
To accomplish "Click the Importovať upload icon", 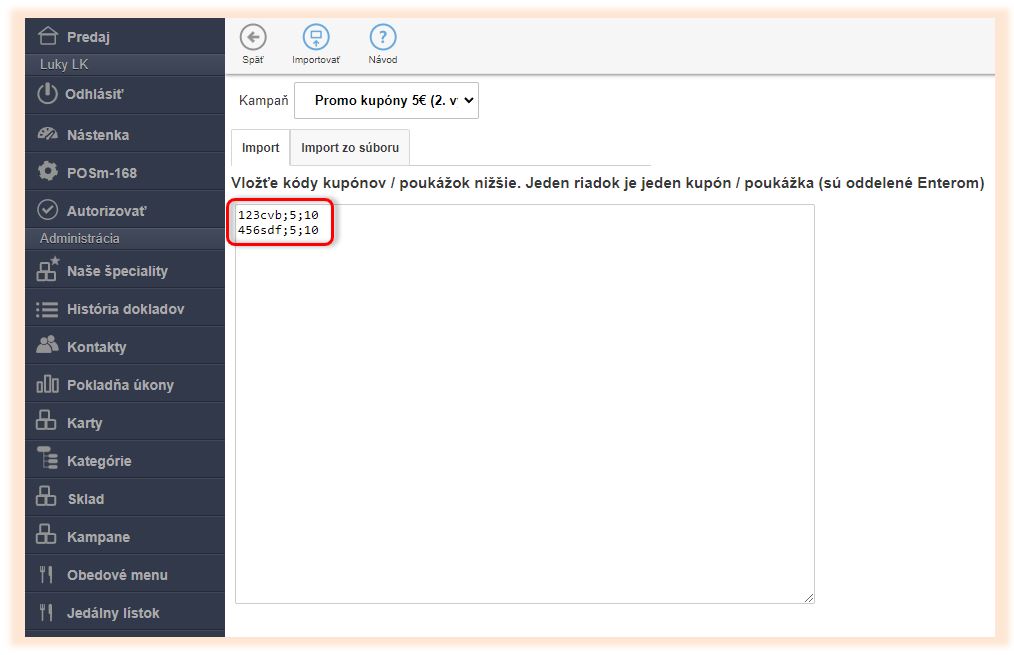I will click(316, 38).
